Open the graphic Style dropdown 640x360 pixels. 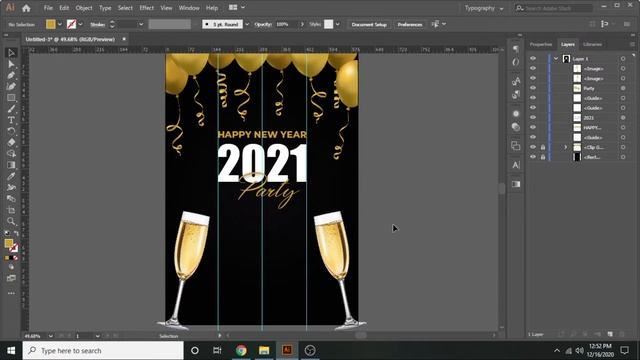(338, 24)
